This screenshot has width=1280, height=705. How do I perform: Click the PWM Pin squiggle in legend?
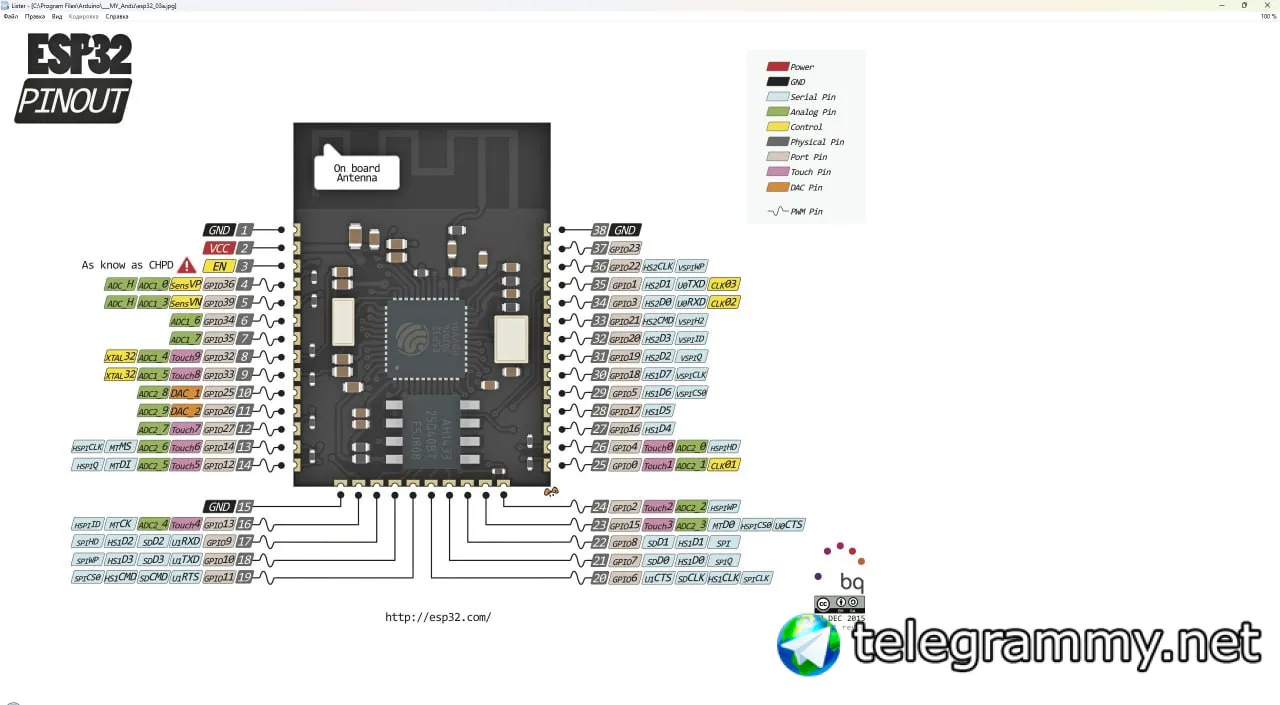[x=776, y=212]
